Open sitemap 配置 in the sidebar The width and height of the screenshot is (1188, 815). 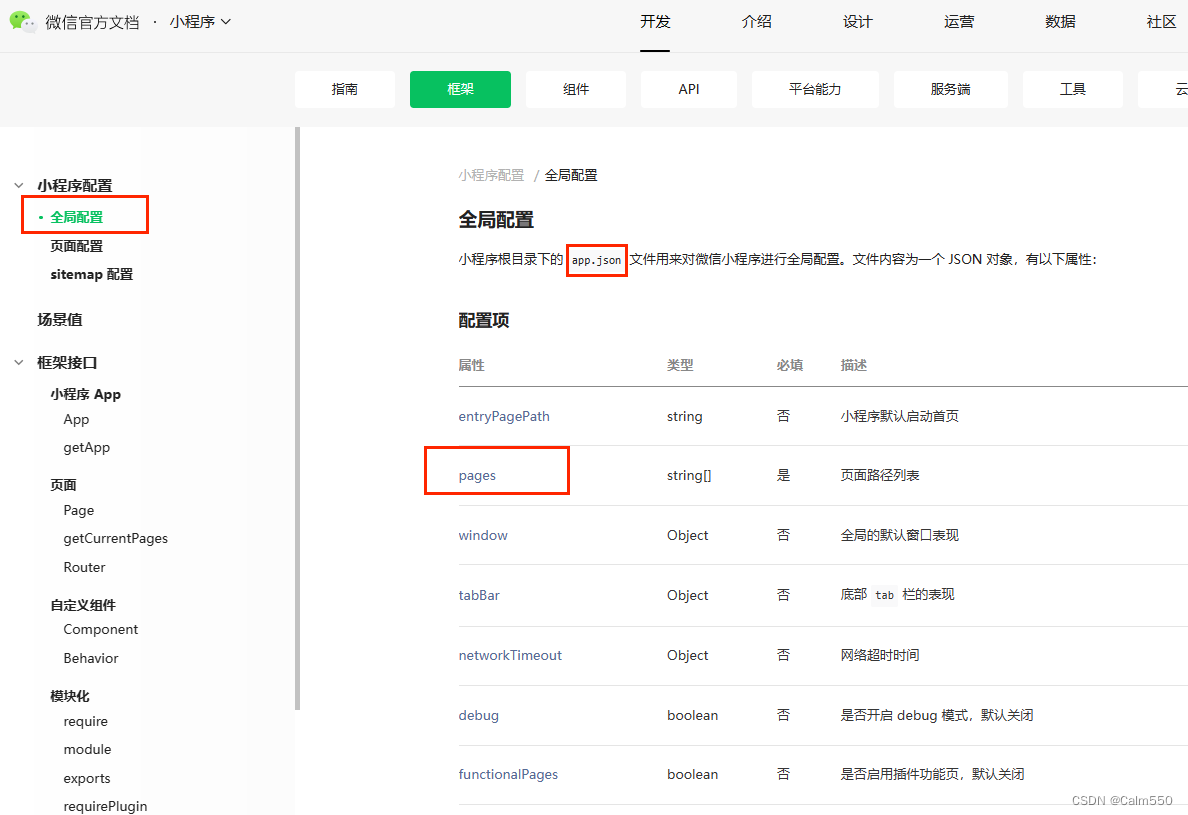(x=92, y=274)
